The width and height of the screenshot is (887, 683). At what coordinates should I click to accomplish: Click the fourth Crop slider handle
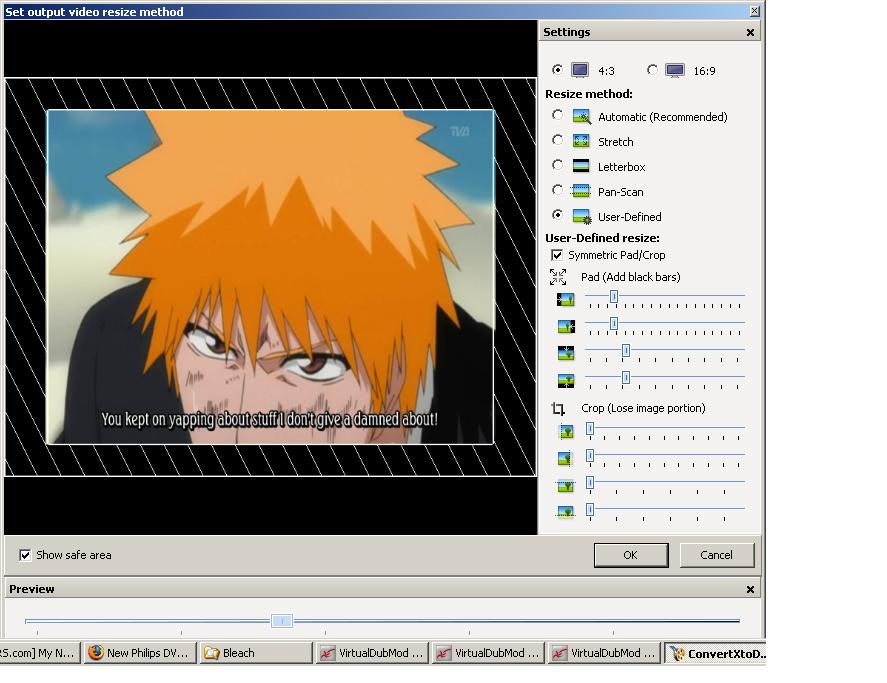click(x=590, y=509)
